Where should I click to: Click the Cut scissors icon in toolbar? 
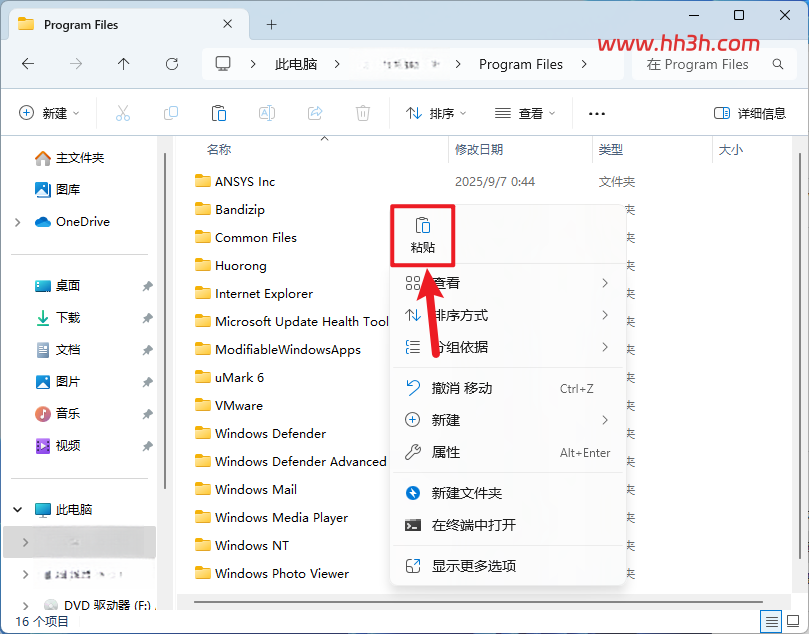click(123, 113)
